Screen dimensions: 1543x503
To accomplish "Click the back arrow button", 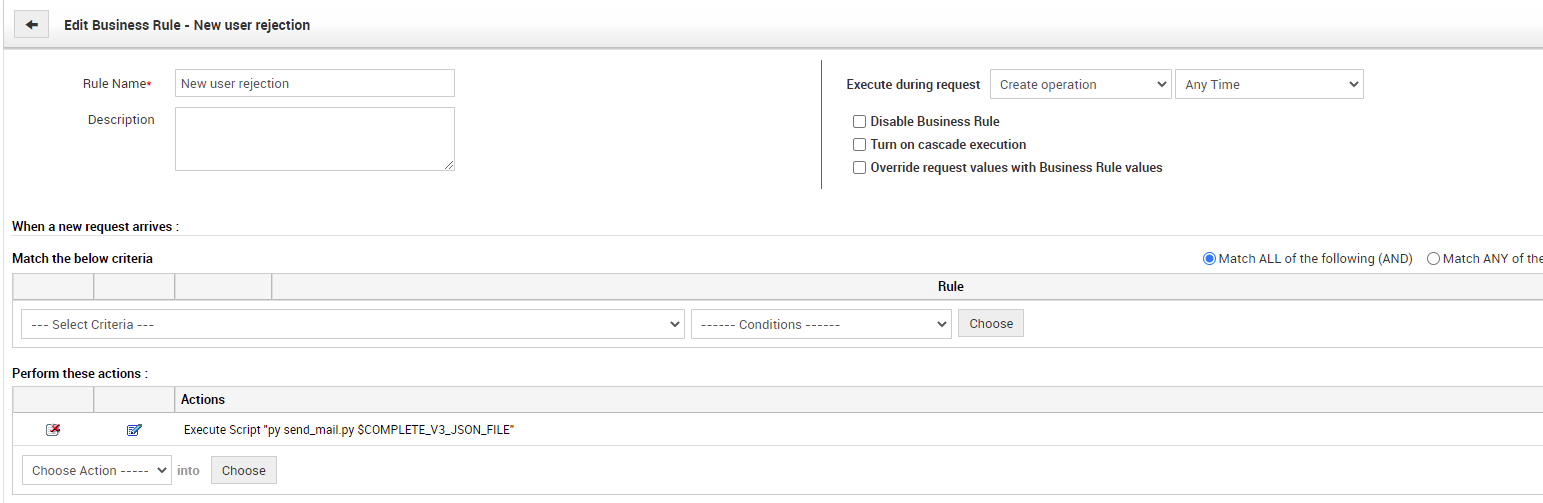I will click(31, 25).
